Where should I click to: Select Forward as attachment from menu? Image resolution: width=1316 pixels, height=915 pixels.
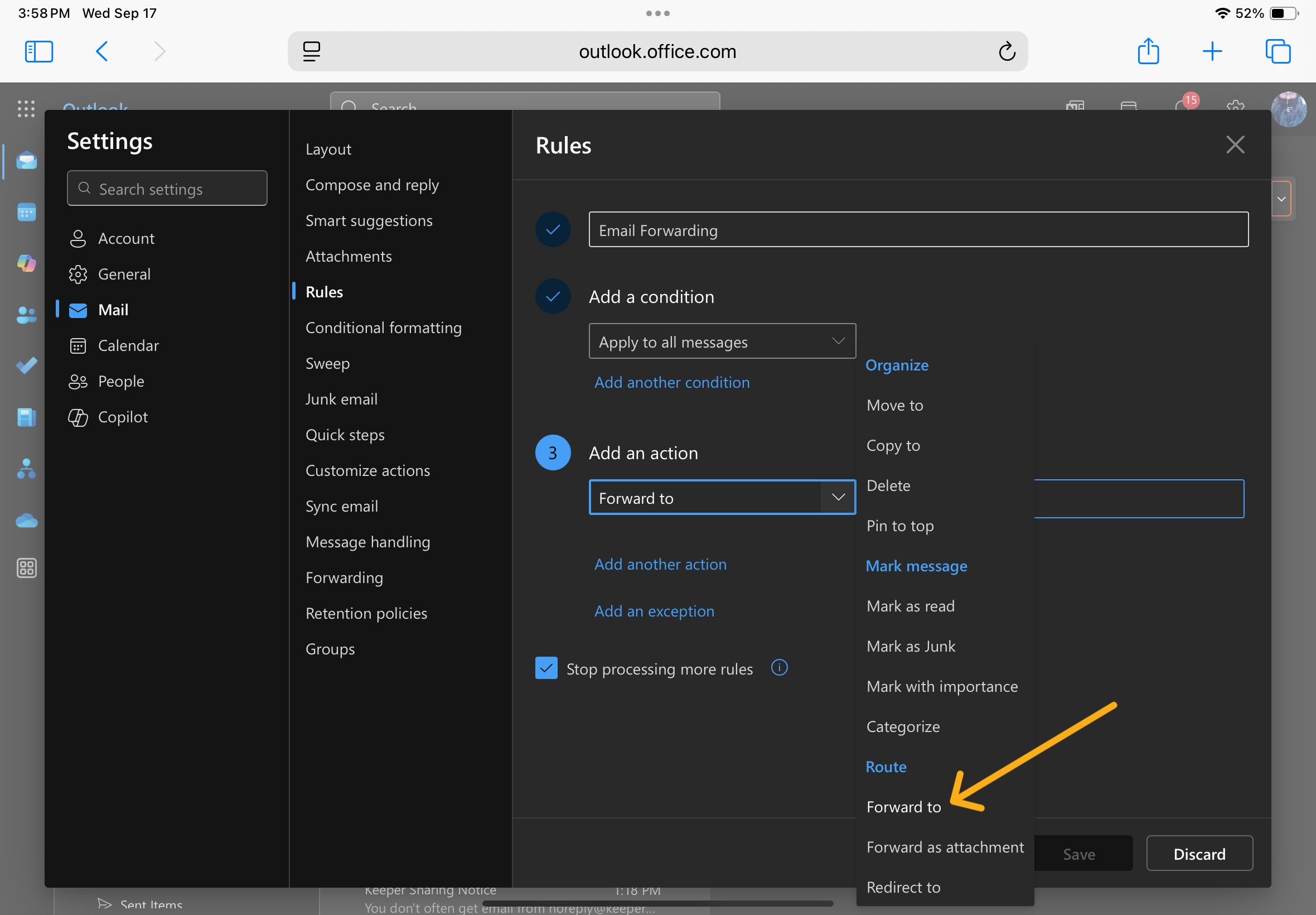945,847
